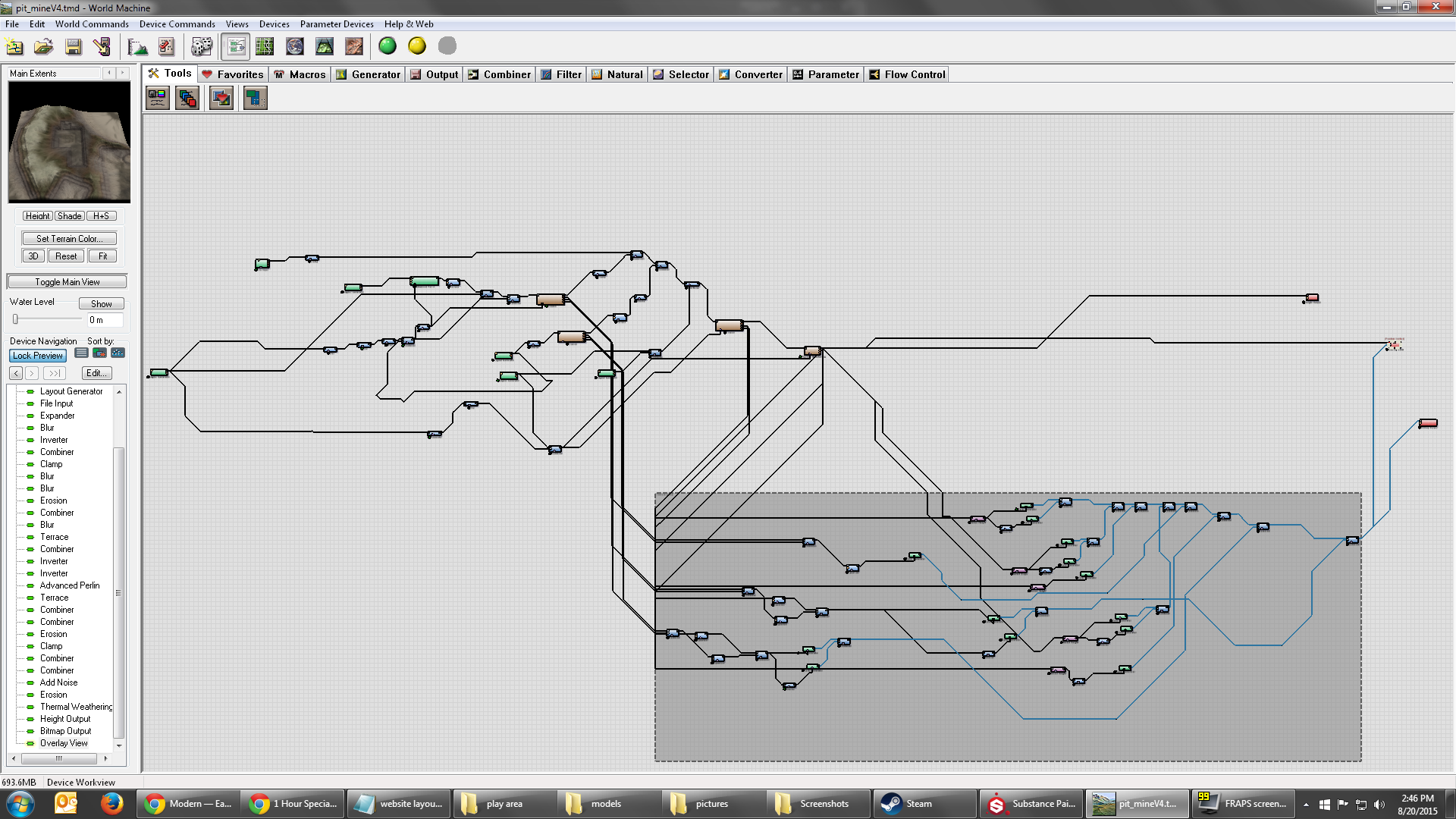Click the terrain preview thumbnail
The width and height of the screenshot is (1456, 819).
69,142
